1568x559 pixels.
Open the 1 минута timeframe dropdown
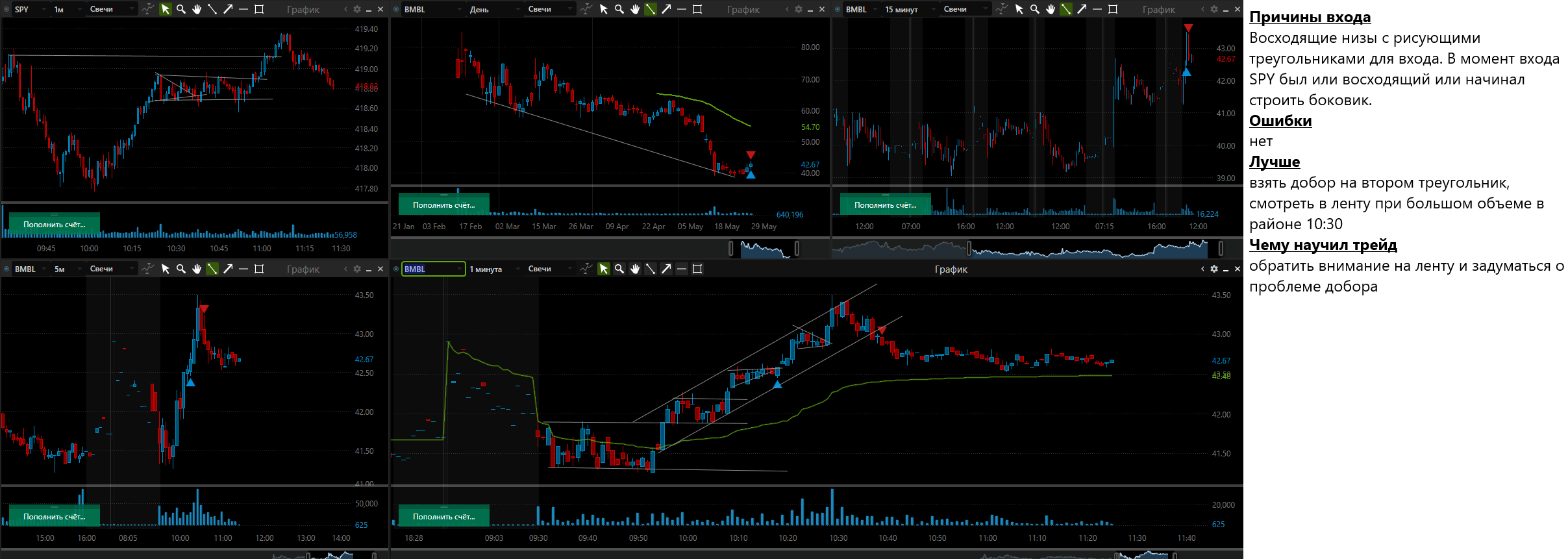[x=495, y=269]
